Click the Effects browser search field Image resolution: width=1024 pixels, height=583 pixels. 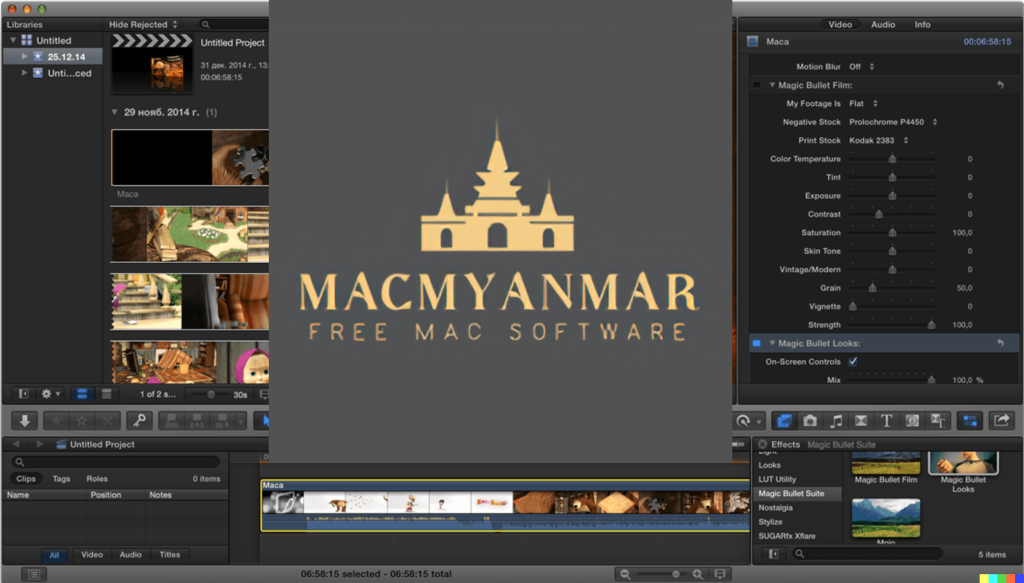coord(868,554)
